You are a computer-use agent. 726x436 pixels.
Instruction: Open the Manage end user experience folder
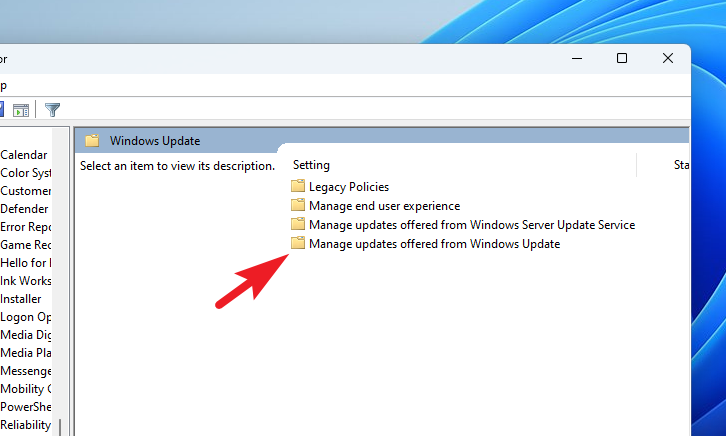tap(376, 206)
